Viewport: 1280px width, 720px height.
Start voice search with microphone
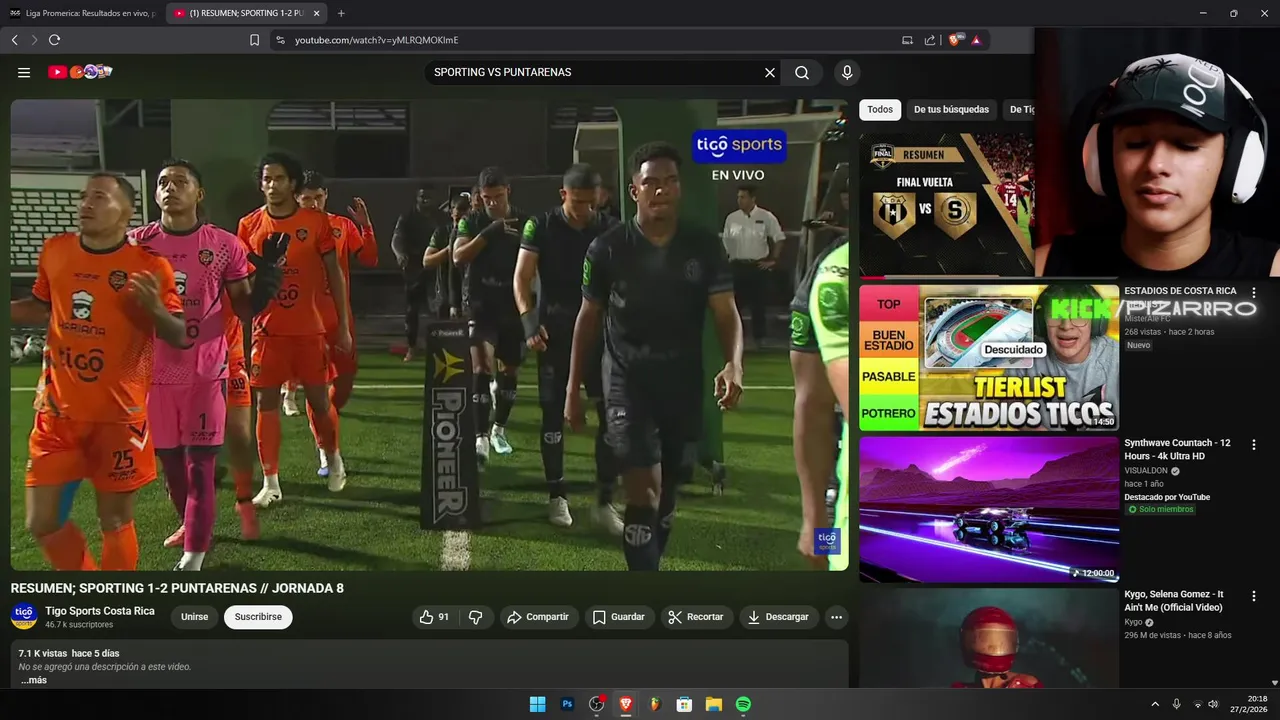(x=847, y=72)
